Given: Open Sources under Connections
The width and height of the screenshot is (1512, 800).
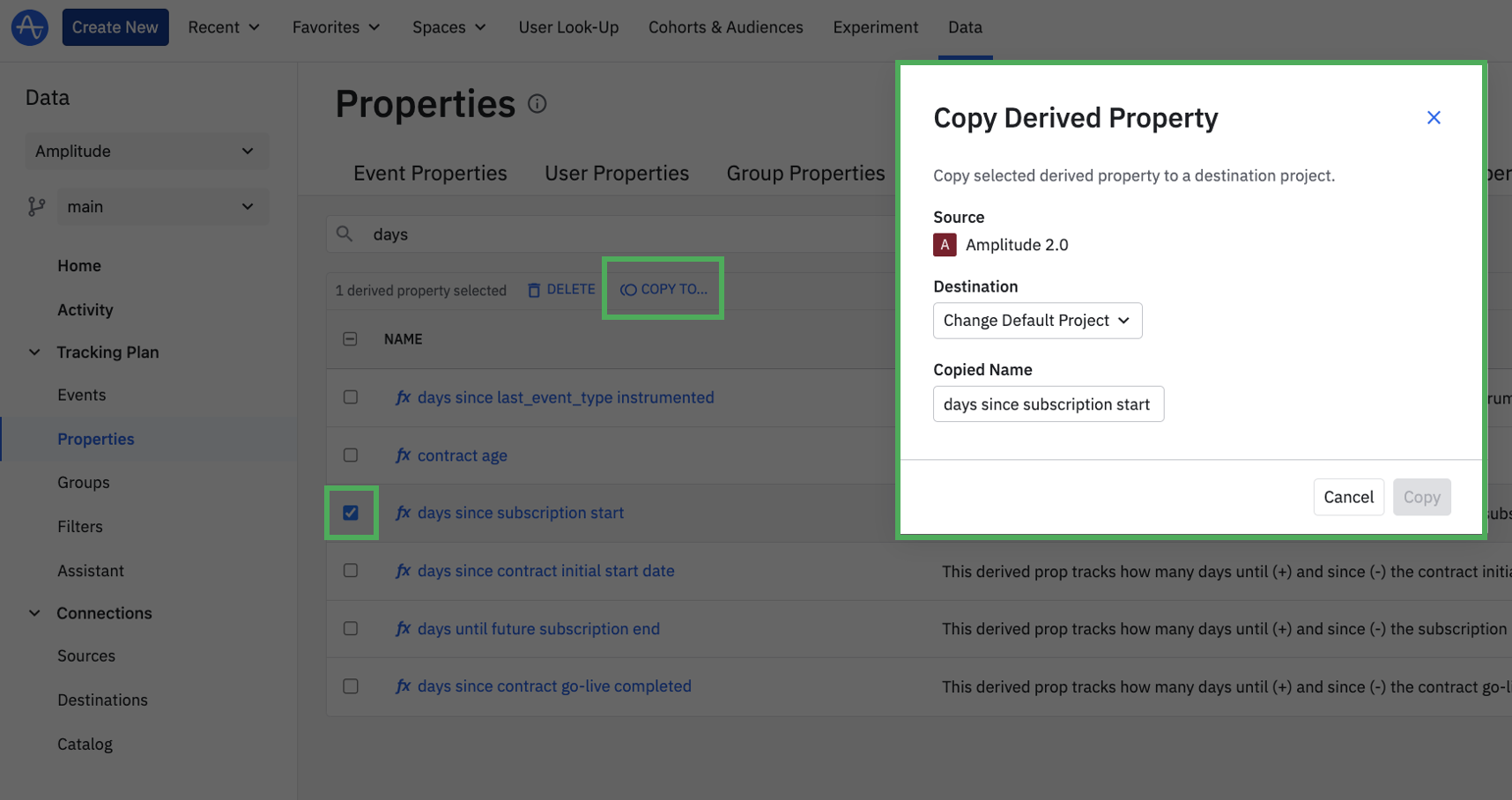Looking at the screenshot, I should coord(86,656).
